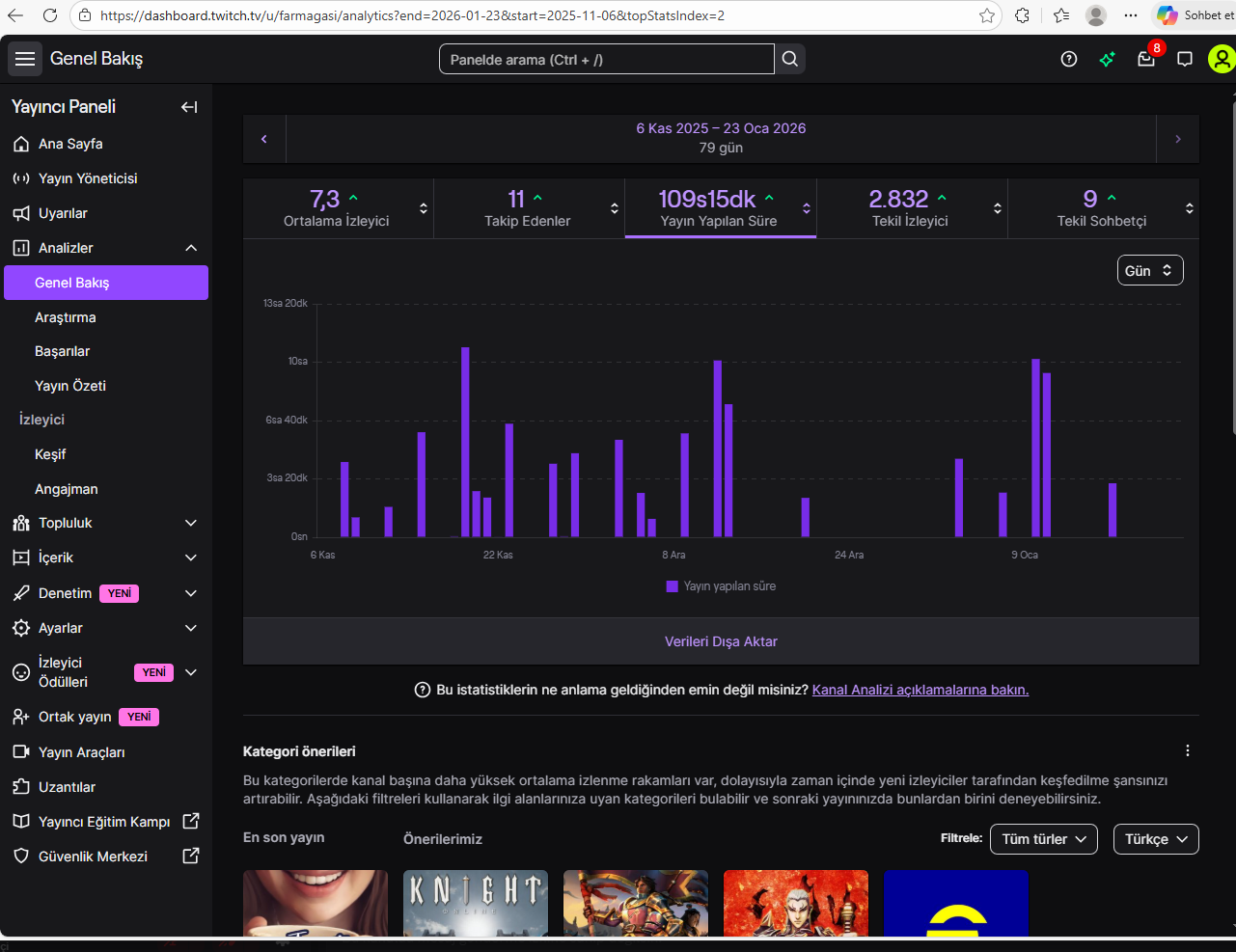This screenshot has width=1236, height=952.
Task: Open Copilot Sohbet et button
Action: [x=1195, y=15]
